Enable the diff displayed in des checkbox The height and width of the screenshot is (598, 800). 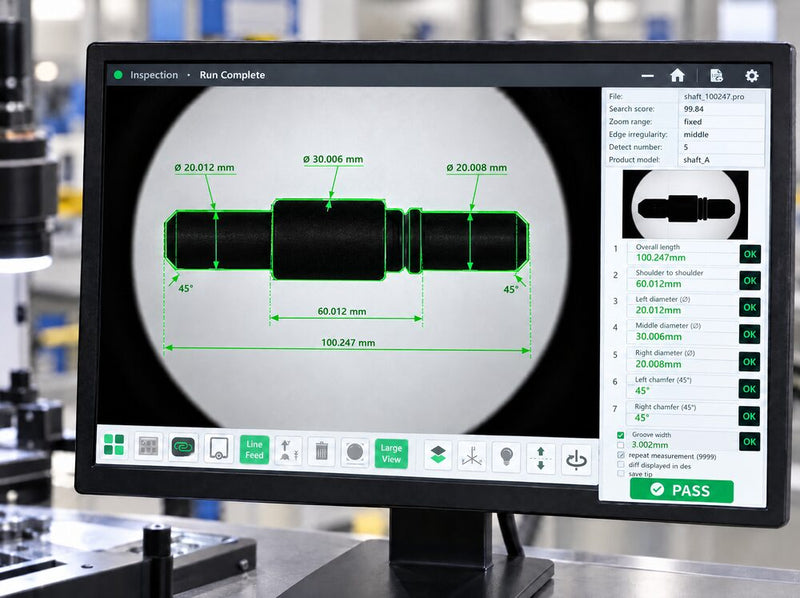620,465
